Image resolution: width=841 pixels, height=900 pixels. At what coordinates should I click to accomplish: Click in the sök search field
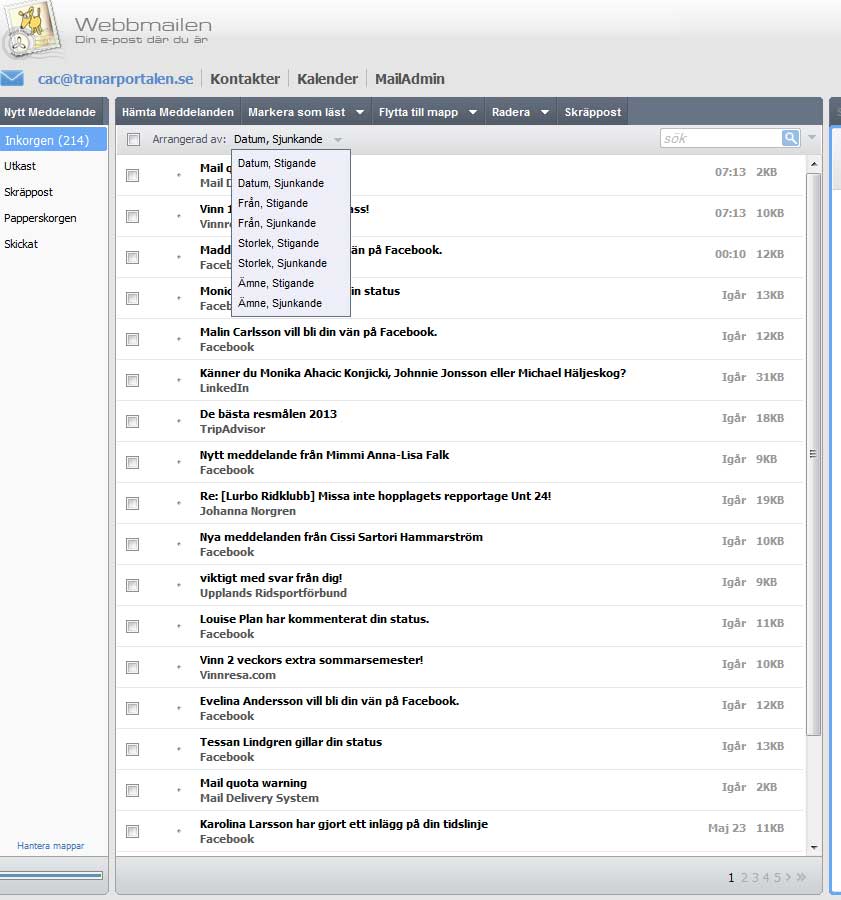(720, 138)
